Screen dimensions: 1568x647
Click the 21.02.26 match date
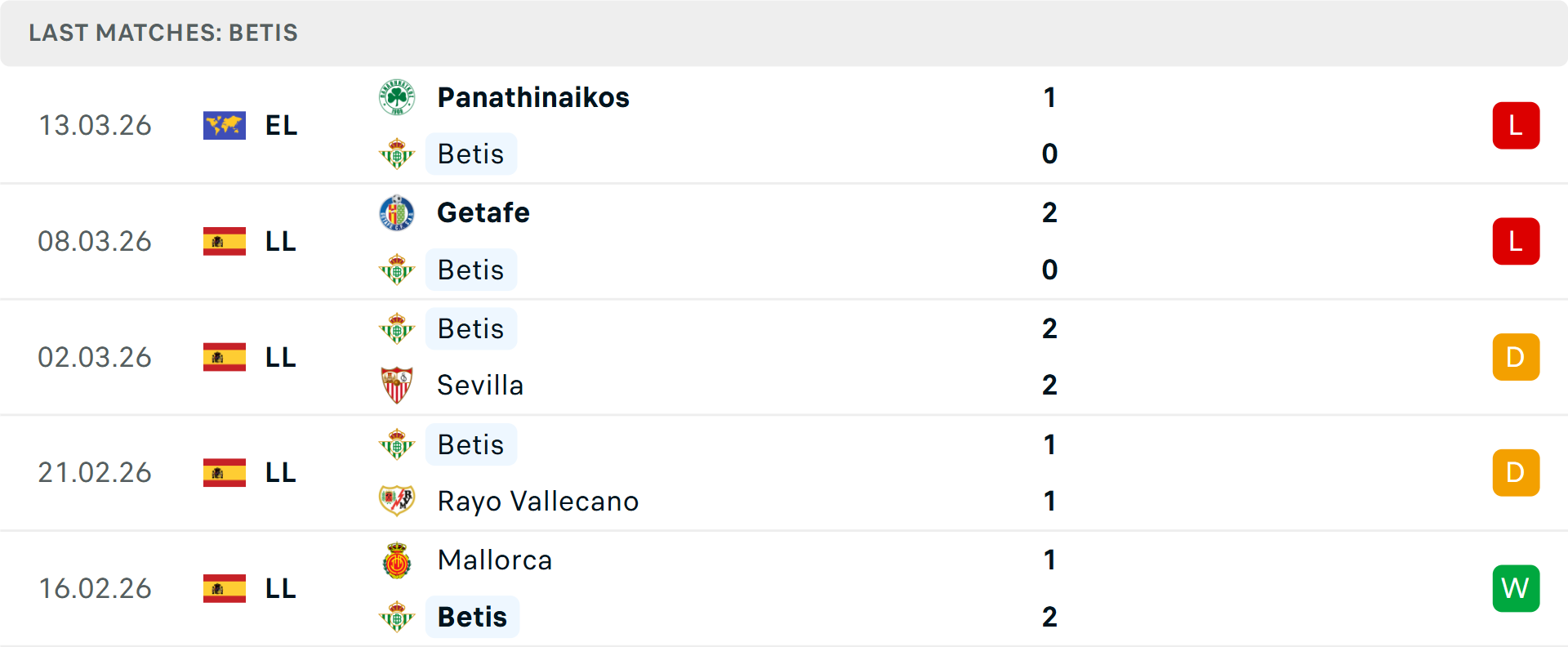pyautogui.click(x=95, y=473)
